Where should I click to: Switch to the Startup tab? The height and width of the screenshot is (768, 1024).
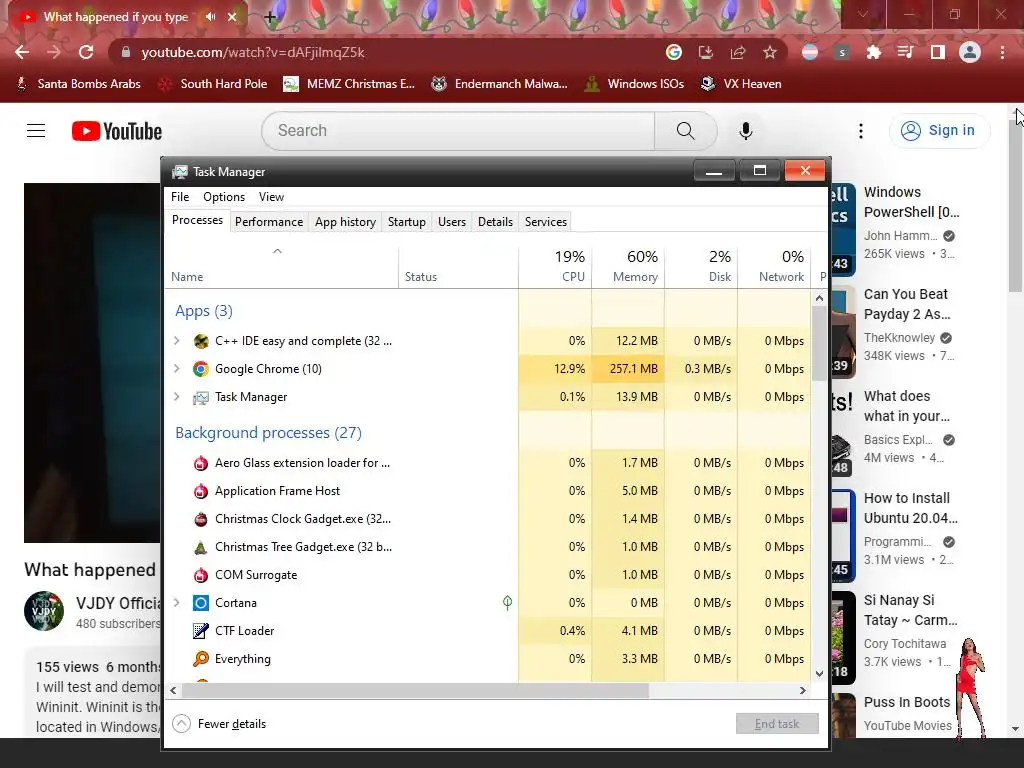tap(407, 222)
